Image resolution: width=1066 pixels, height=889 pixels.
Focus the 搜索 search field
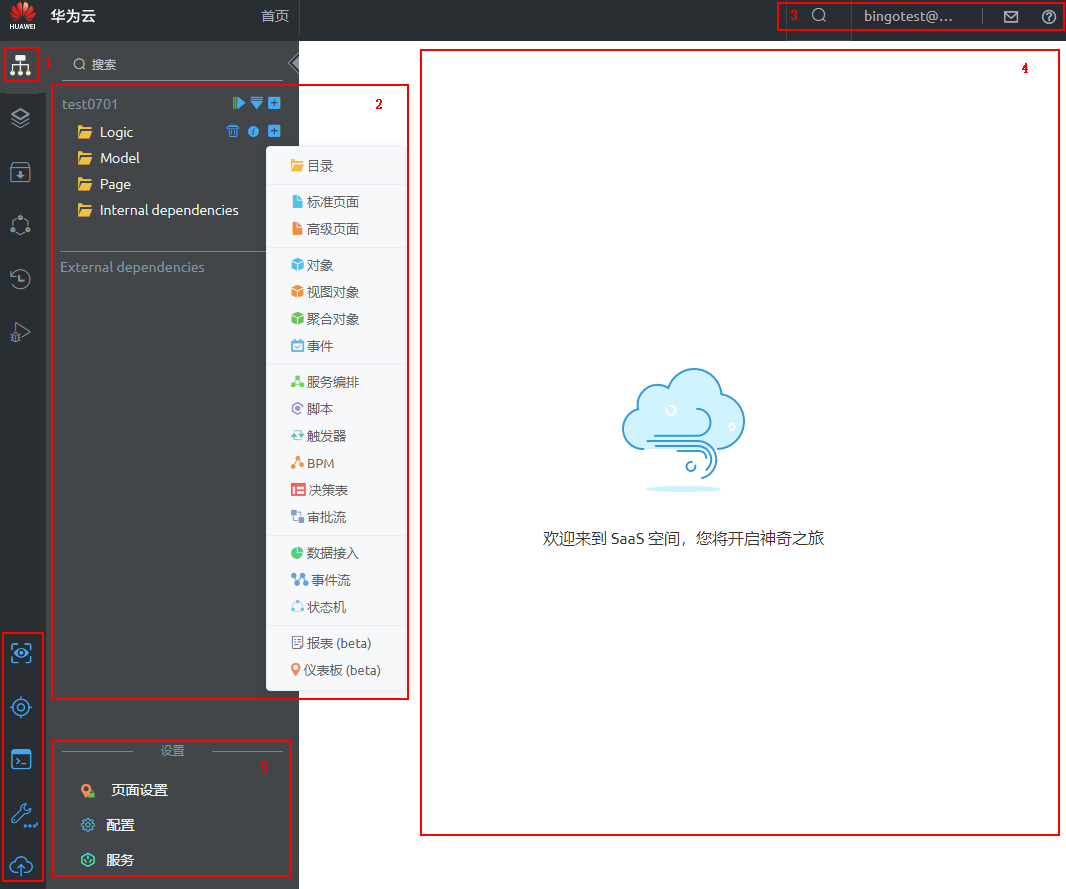[x=173, y=65]
